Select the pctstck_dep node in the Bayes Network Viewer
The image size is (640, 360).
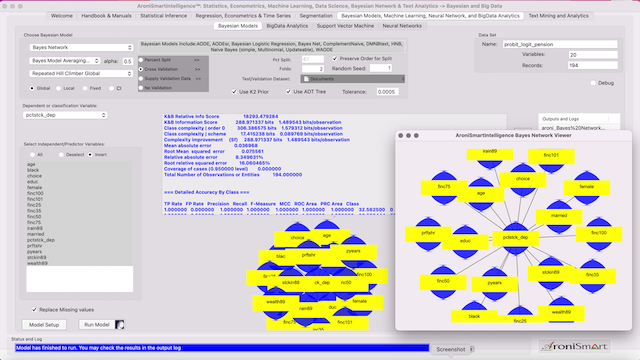[x=516, y=237]
